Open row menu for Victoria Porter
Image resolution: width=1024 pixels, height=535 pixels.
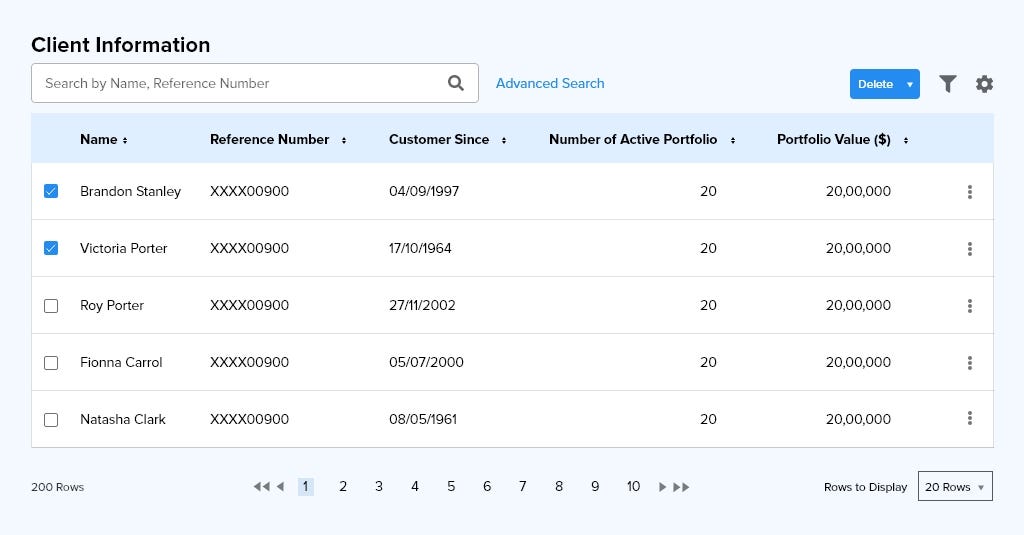tap(970, 248)
